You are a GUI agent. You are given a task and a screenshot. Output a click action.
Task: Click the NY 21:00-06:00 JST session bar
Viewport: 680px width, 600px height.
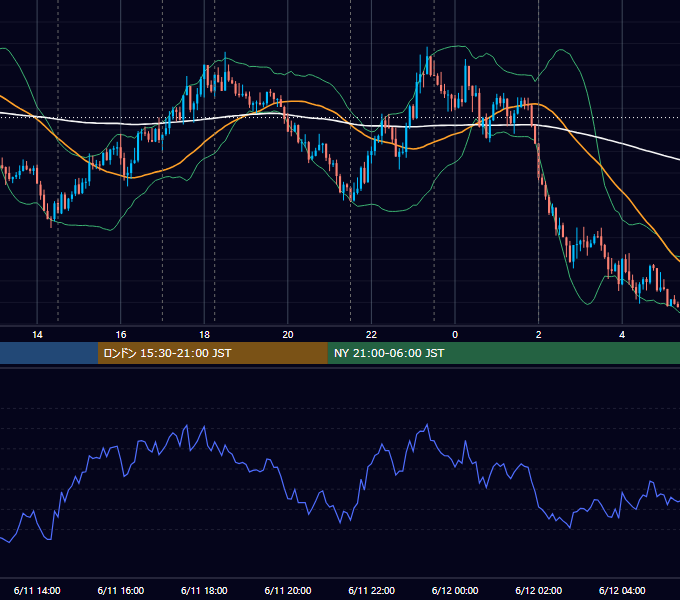pos(503,353)
